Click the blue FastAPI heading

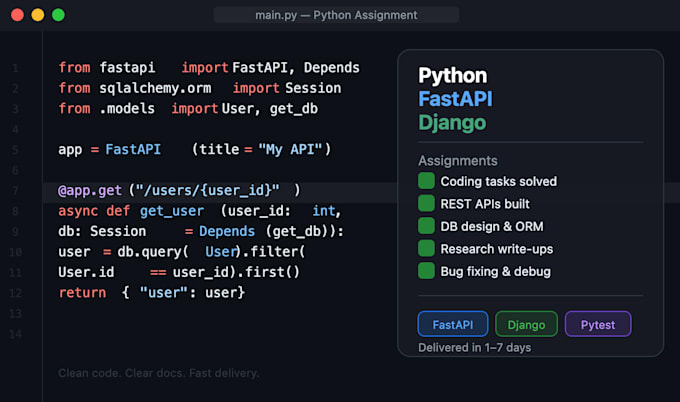(x=455, y=99)
